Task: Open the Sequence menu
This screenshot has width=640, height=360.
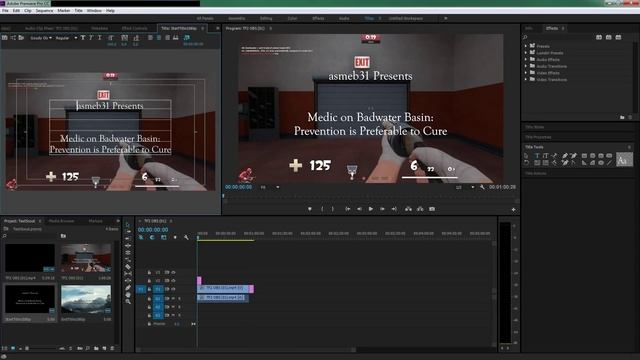Action: (x=44, y=11)
